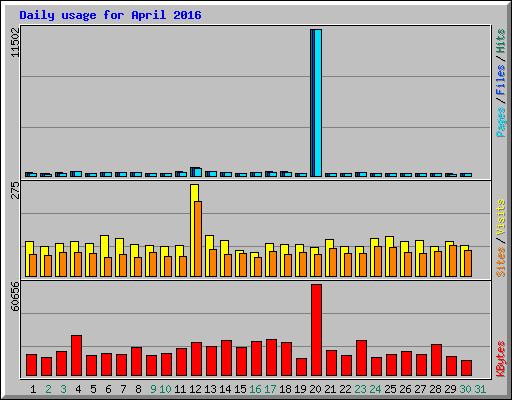This screenshot has height=400, width=512.
Task: Click day label 21 on the x-axis
Action: click(330, 389)
